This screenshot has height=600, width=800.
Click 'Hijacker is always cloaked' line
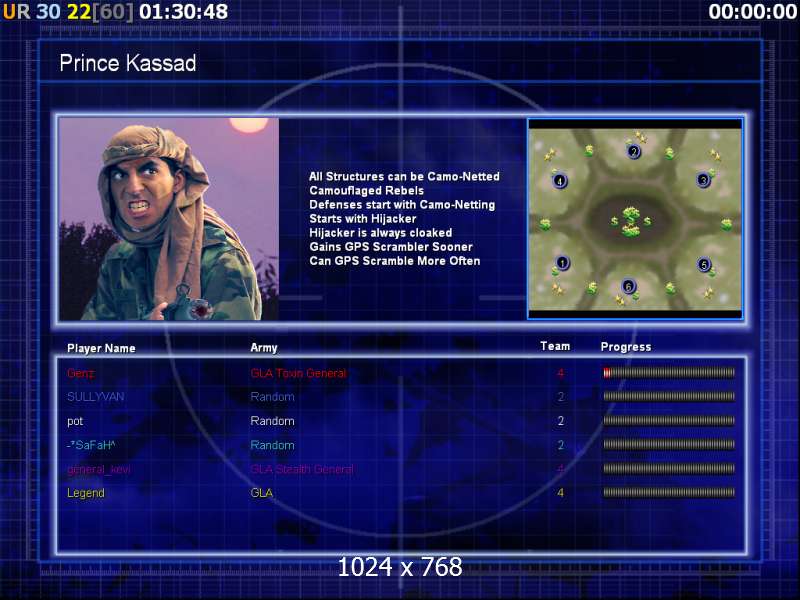[381, 233]
